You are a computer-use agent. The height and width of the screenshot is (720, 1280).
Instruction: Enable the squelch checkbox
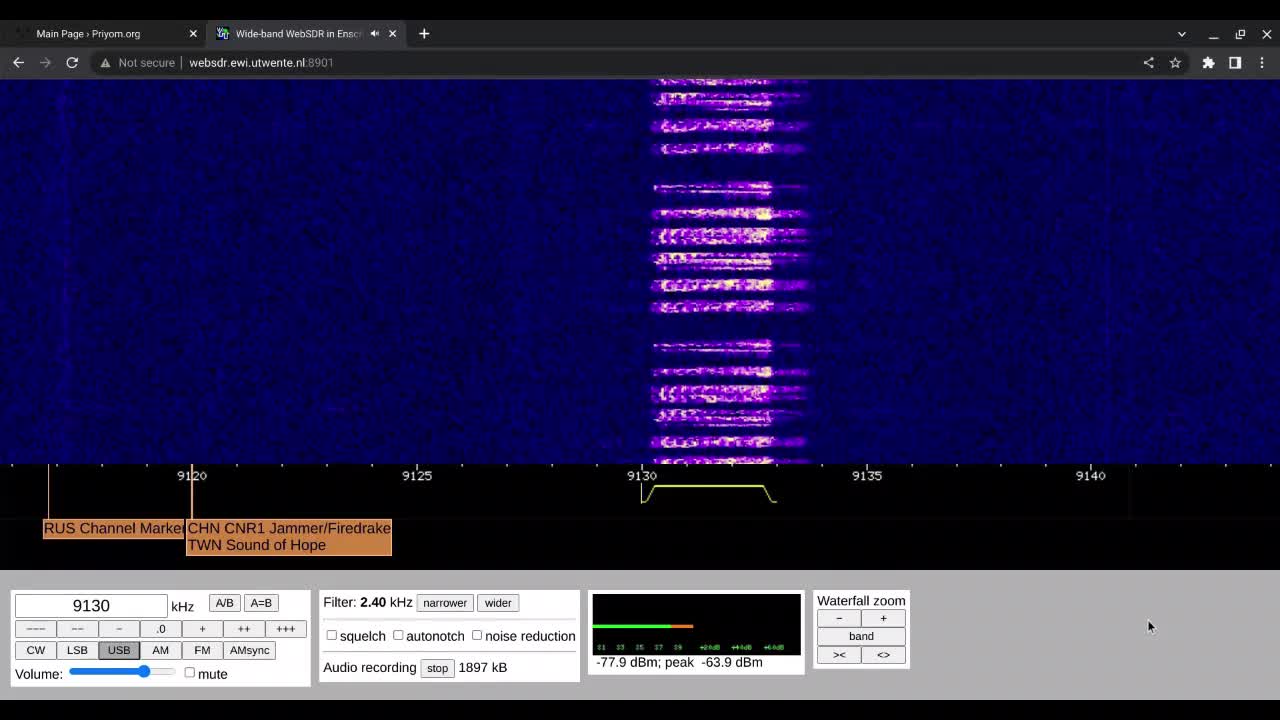point(332,635)
